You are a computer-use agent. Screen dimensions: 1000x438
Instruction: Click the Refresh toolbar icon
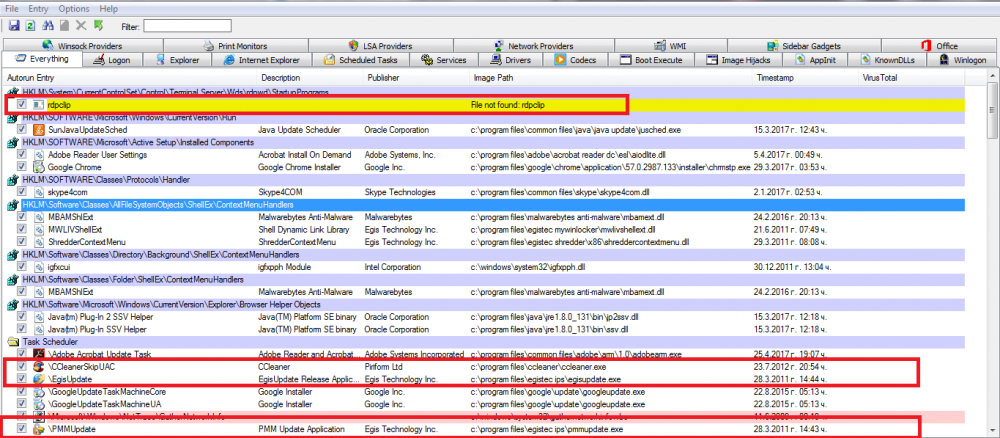[x=30, y=26]
